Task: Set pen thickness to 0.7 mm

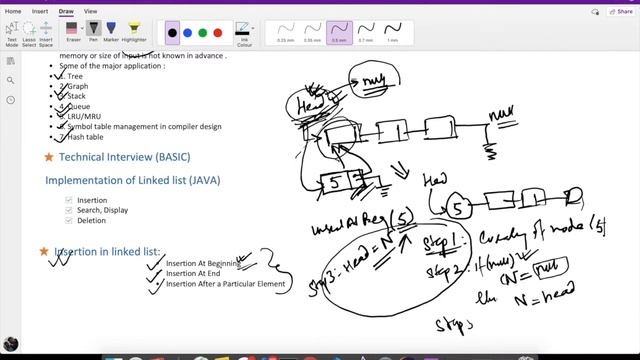Action: [366, 33]
